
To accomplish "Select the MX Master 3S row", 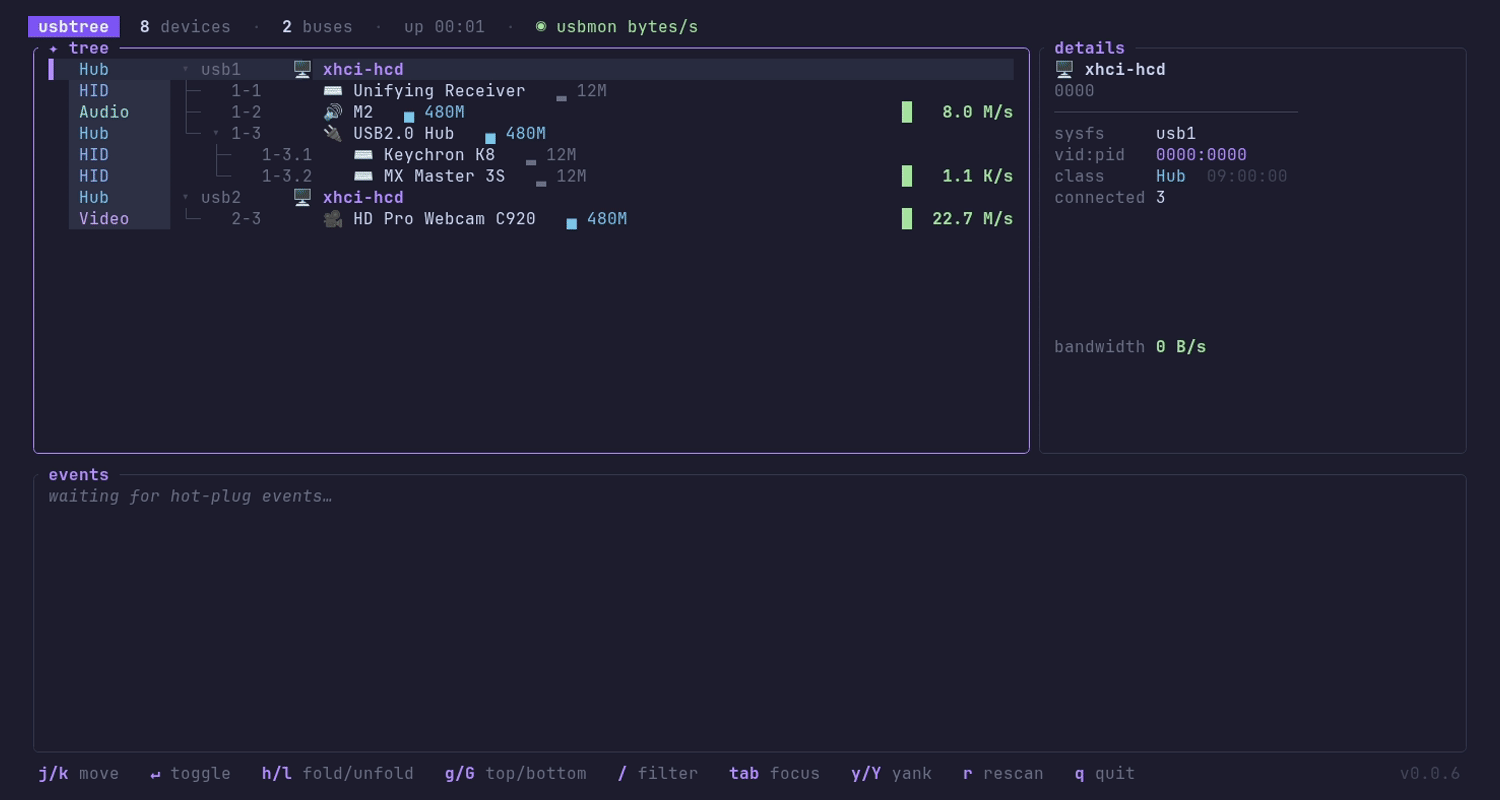I will click(x=531, y=176).
